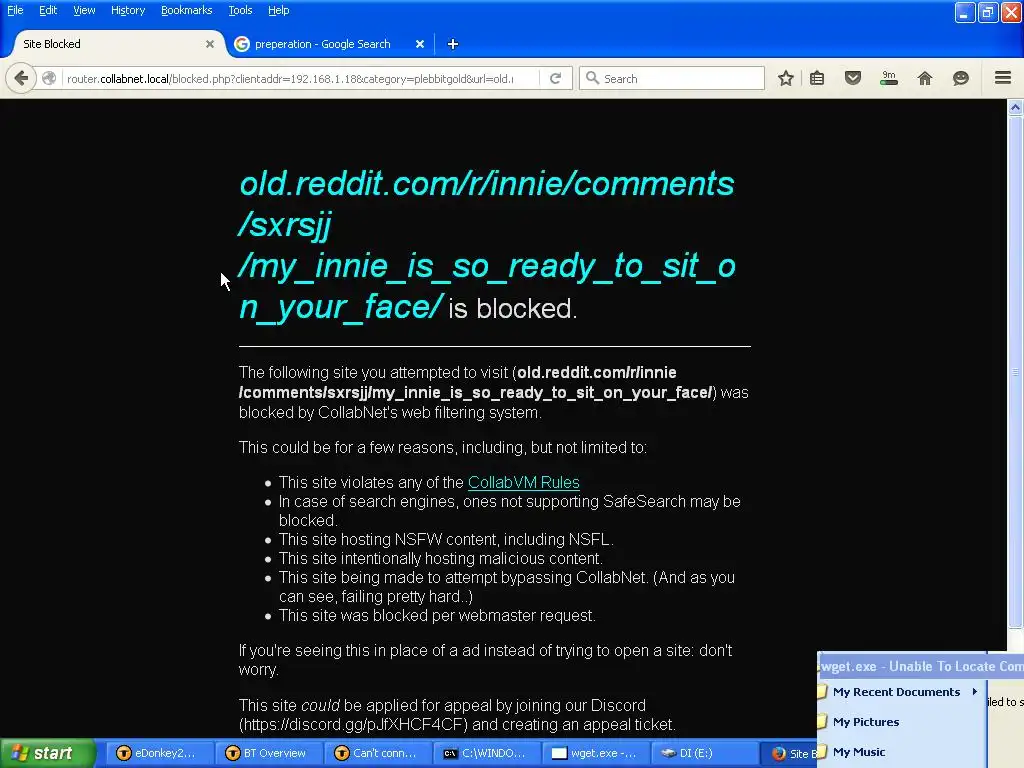Switch to wget.exe taskbar item
Viewport: 1024px width, 768px height.
596,753
